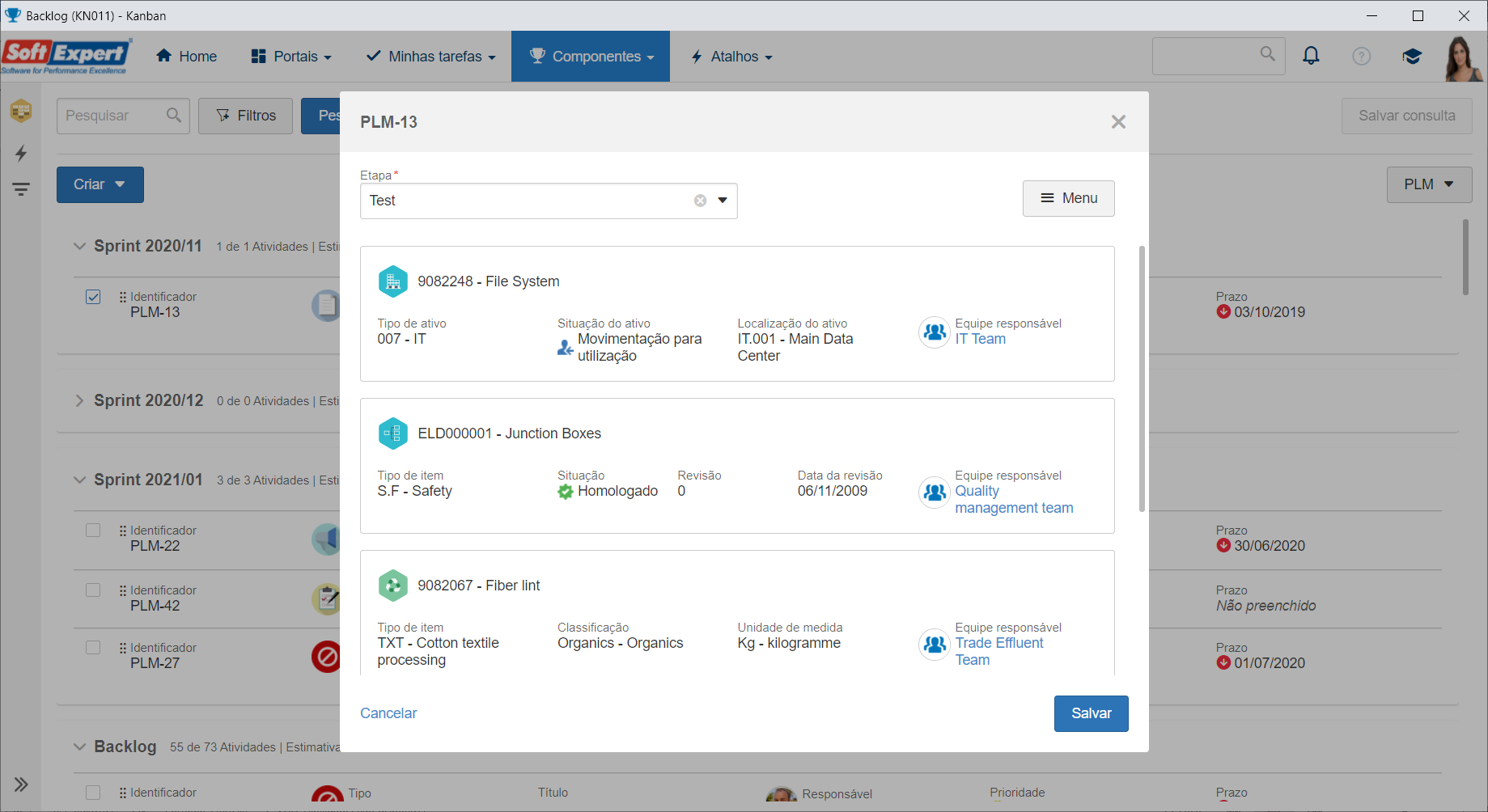This screenshot has height=812, width=1488.
Task: Open the user profile avatar
Action: tap(1463, 57)
